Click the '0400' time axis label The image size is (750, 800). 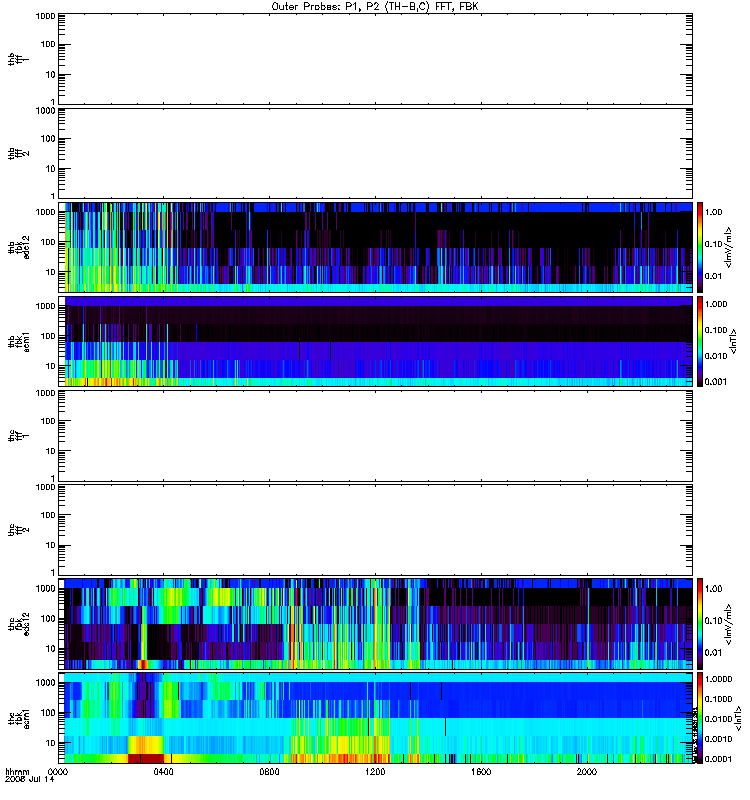pyautogui.click(x=163, y=772)
